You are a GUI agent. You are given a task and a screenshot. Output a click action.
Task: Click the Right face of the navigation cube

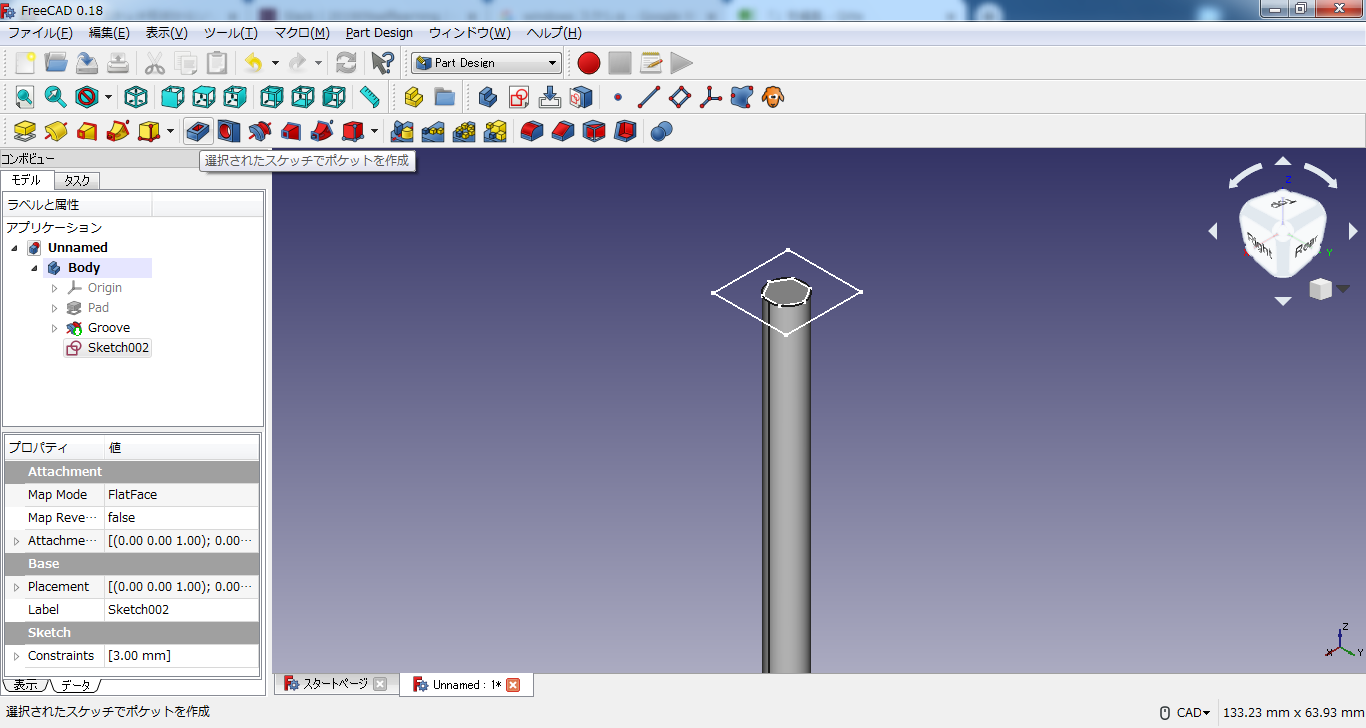(1260, 246)
